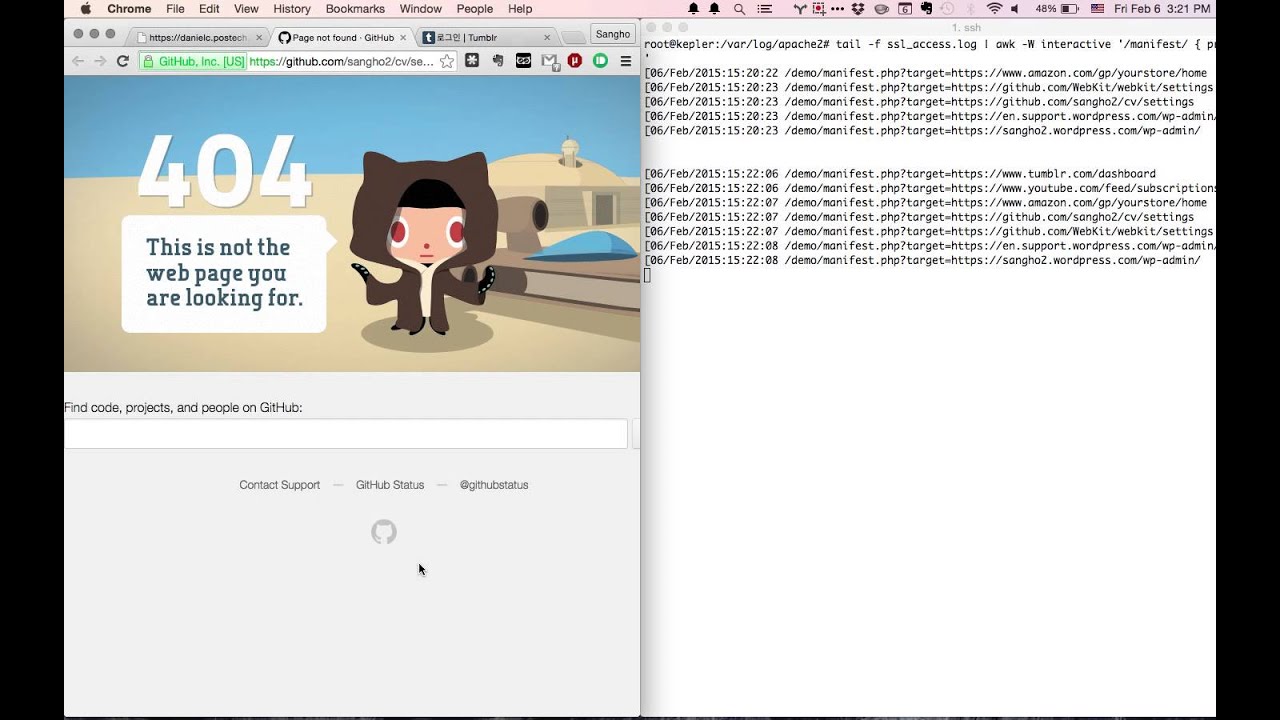Select the Page not found GitHub tab
Image resolution: width=1280 pixels, height=720 pixels.
pyautogui.click(x=342, y=37)
